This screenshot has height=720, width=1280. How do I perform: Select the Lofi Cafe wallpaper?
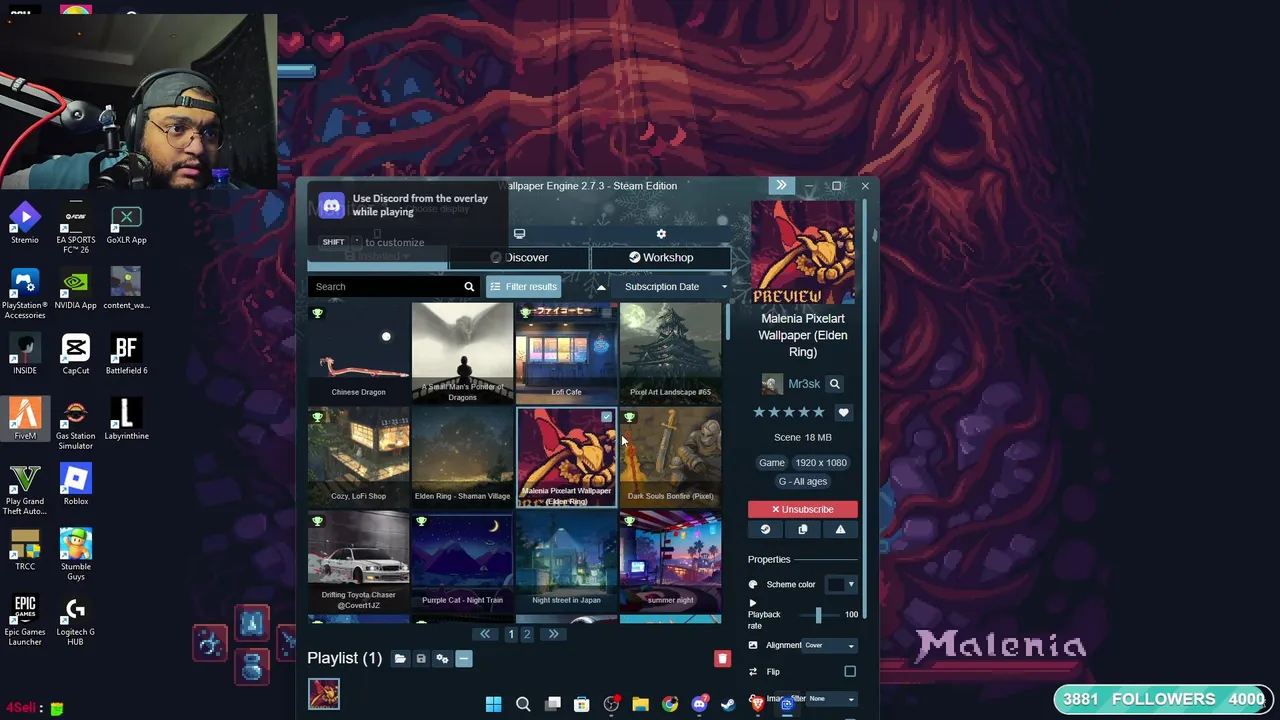coord(566,353)
